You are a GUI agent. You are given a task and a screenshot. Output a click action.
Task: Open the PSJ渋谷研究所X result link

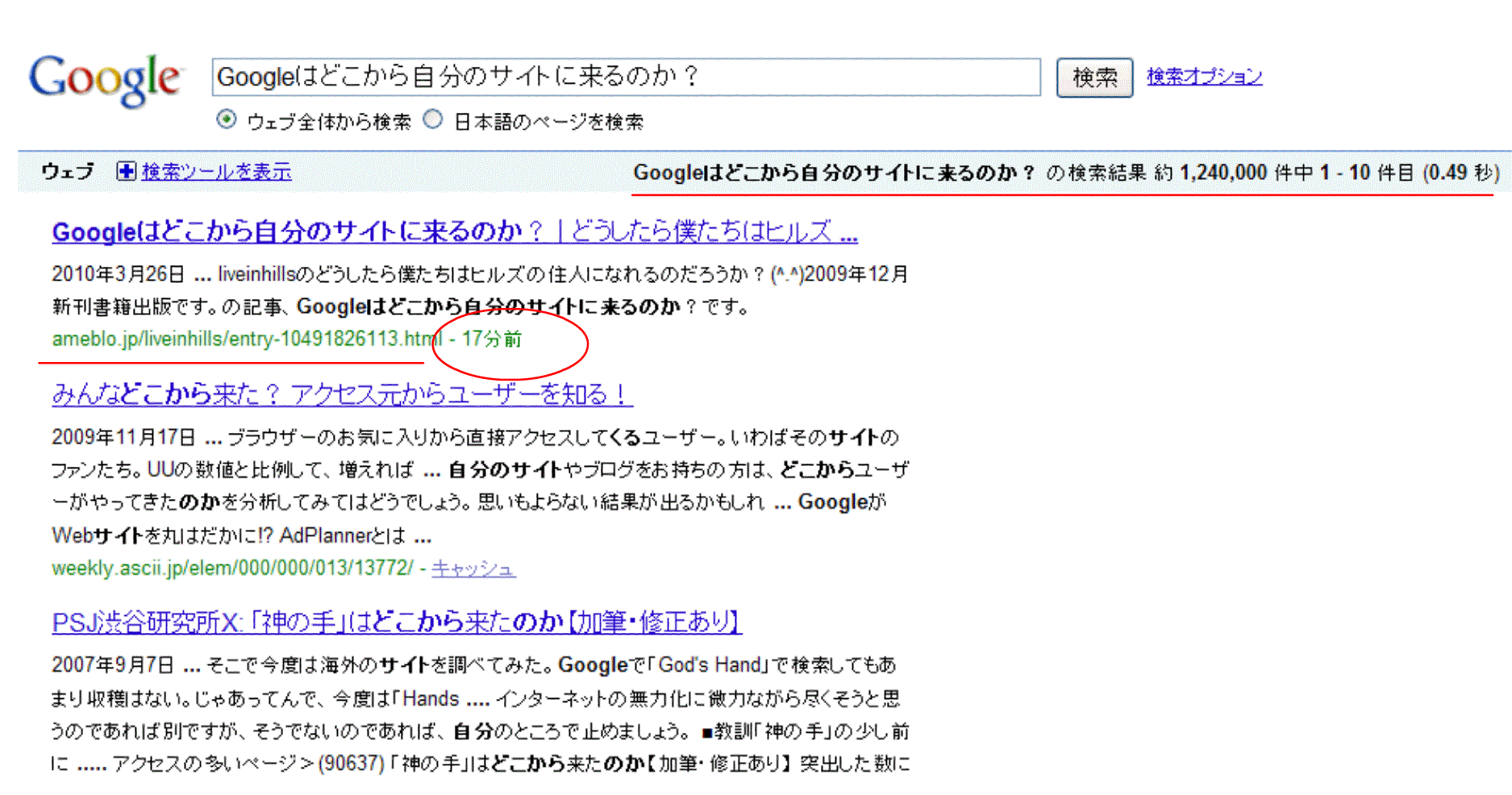pyautogui.click(x=396, y=622)
